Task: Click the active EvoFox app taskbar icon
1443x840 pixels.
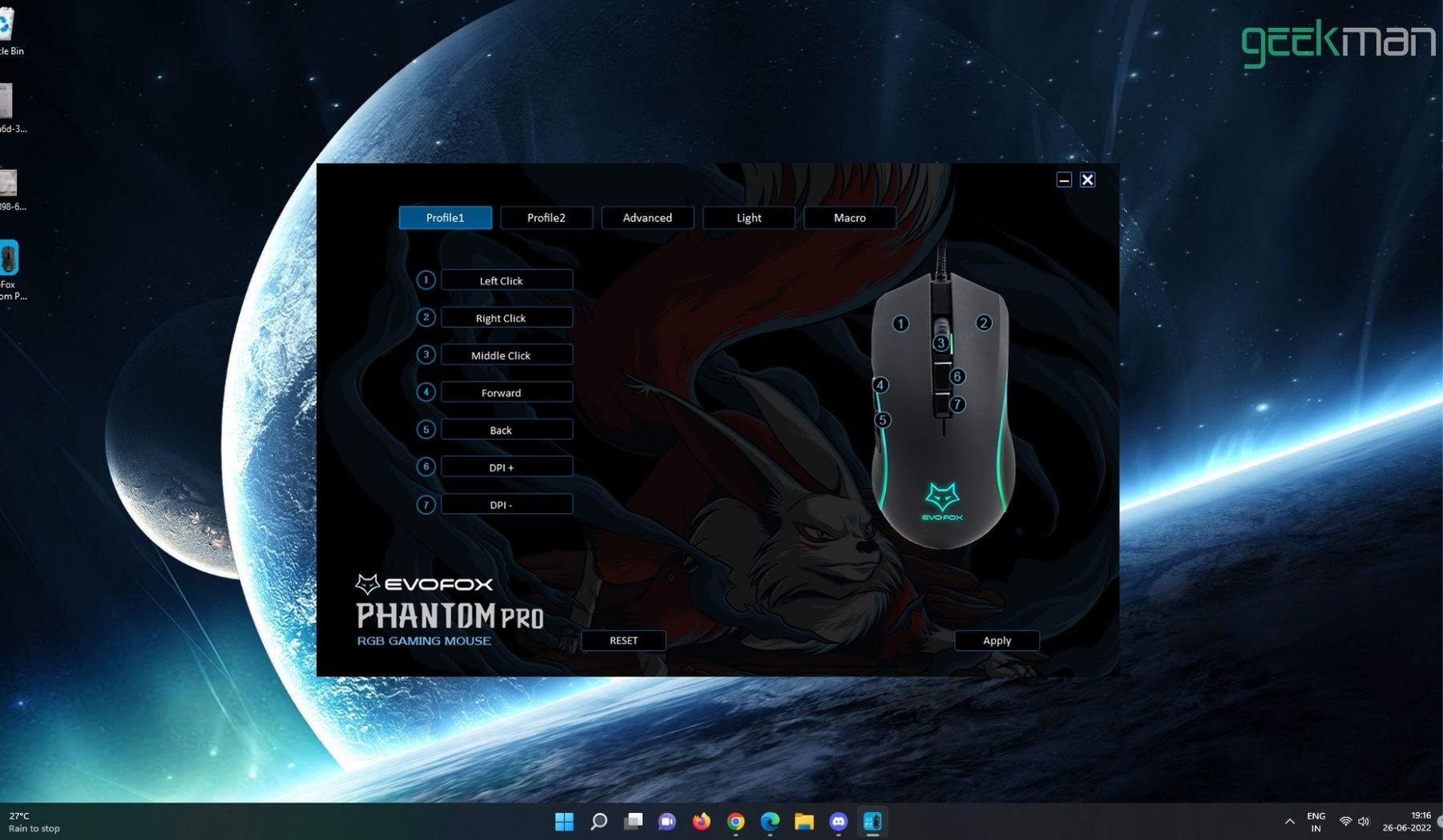Action: coord(873,822)
